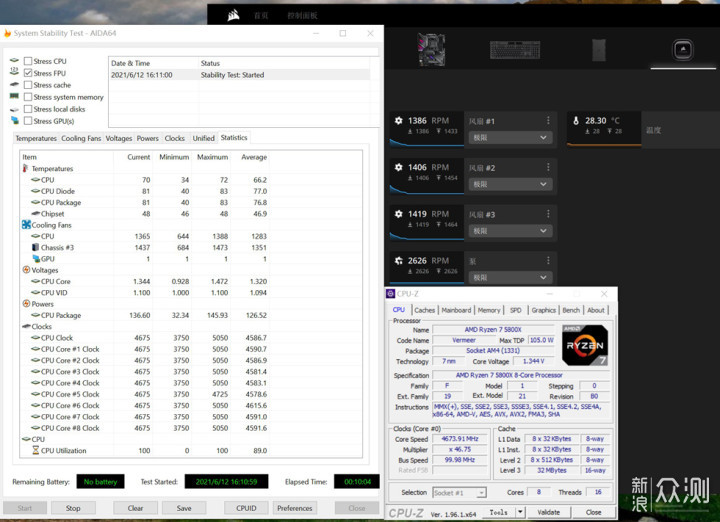Enable the Stress cache checkbox
Viewport: 720px width, 522px height.
pyautogui.click(x=28, y=85)
